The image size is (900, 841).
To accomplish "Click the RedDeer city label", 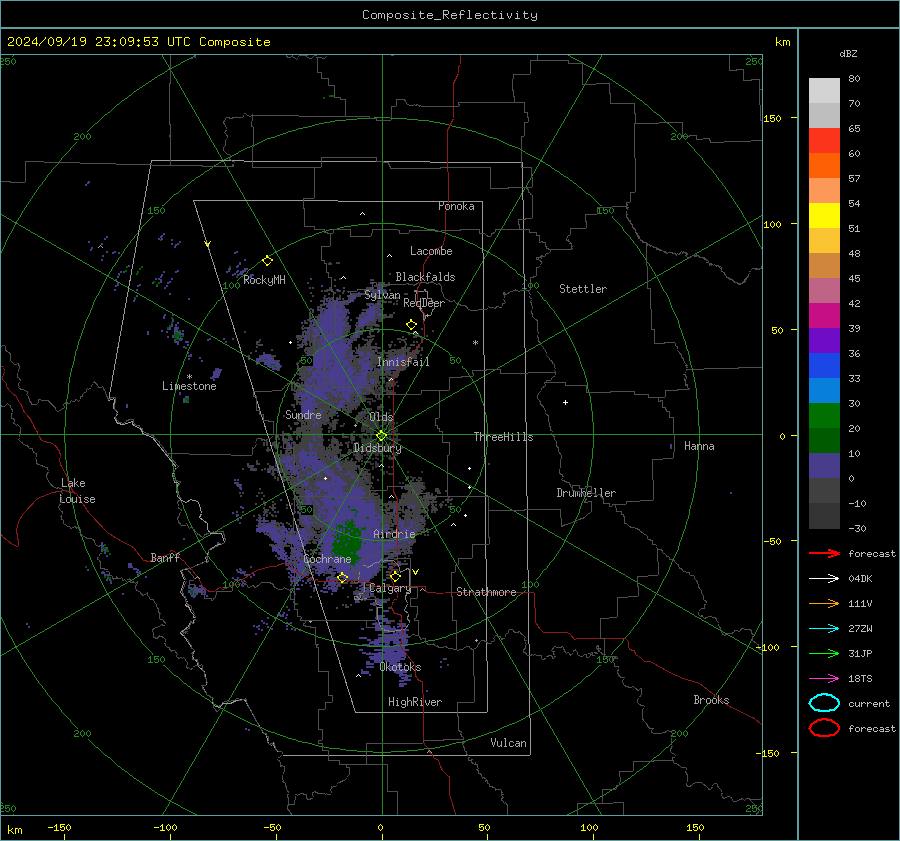I will point(424,303).
